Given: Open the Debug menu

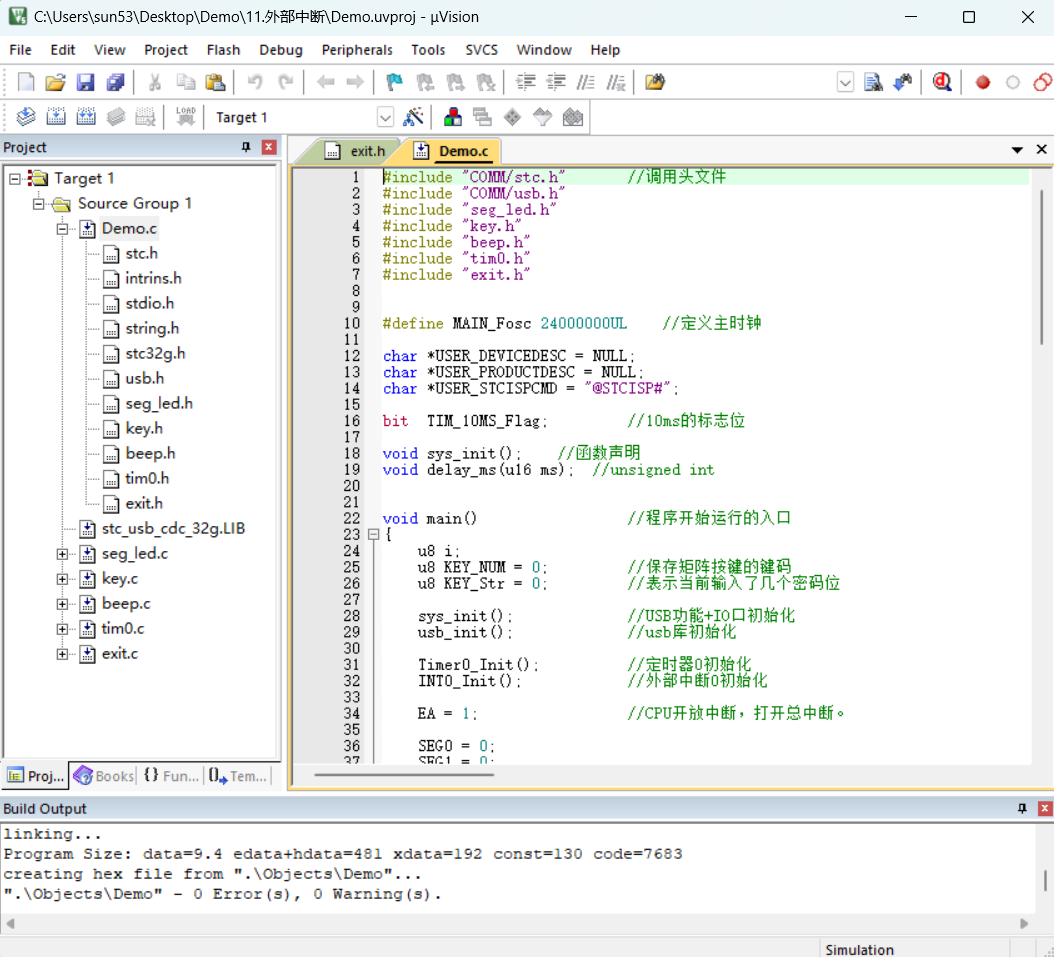Looking at the screenshot, I should (281, 50).
